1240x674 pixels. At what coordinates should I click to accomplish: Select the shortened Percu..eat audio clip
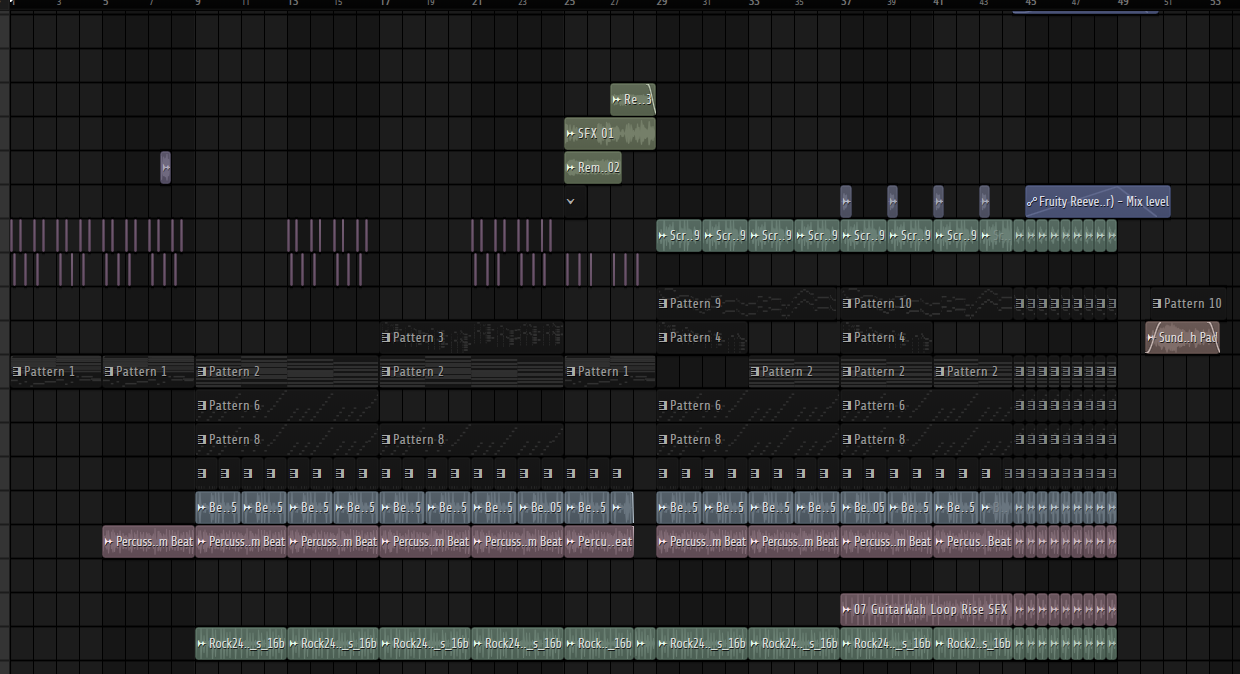[599, 541]
